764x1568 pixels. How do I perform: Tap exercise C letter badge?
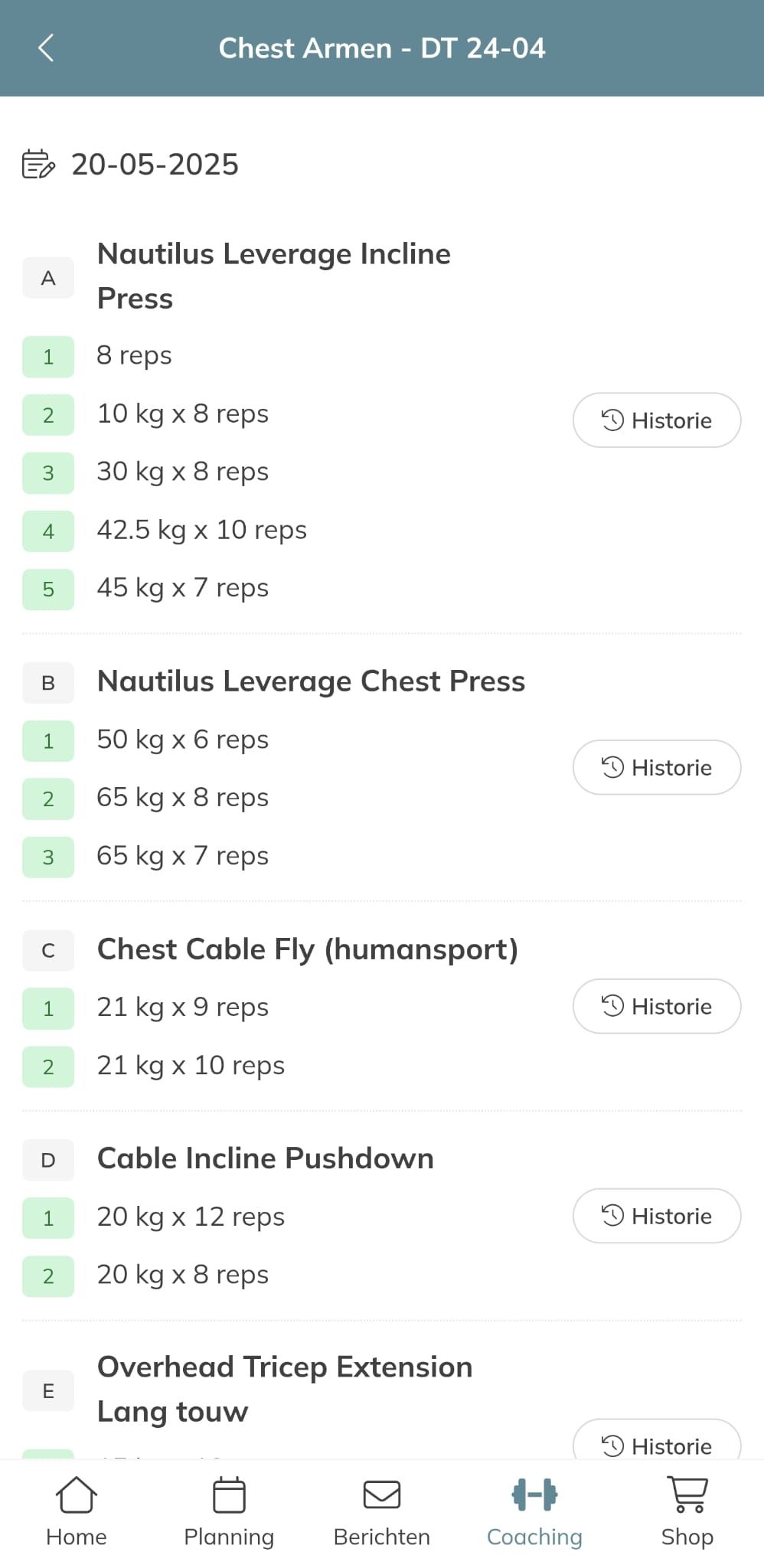pos(48,951)
